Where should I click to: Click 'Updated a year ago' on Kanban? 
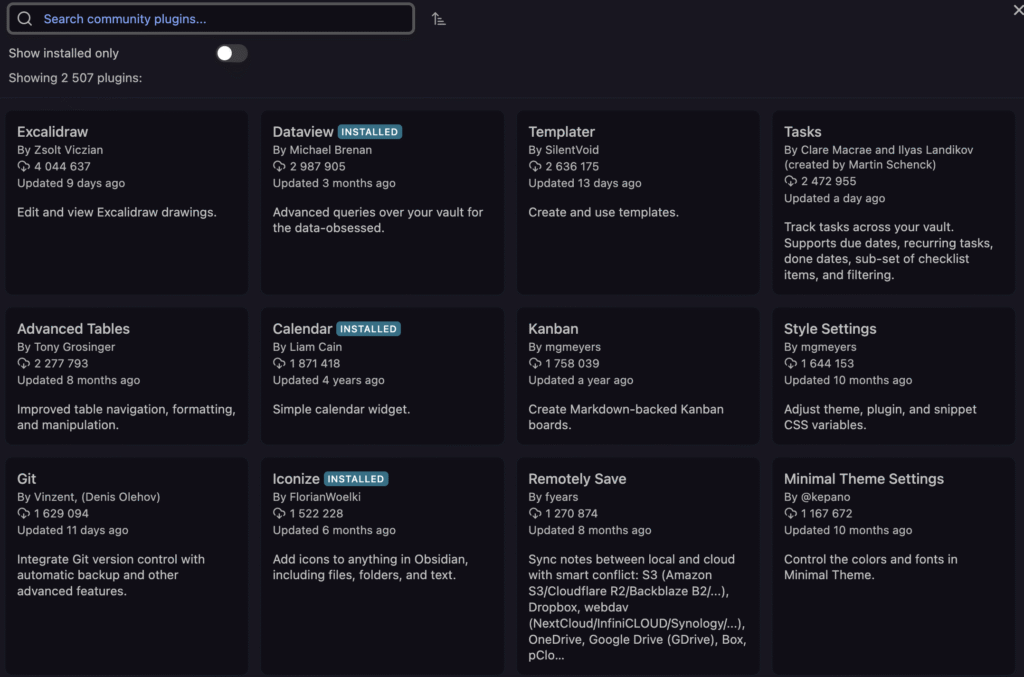pos(581,381)
